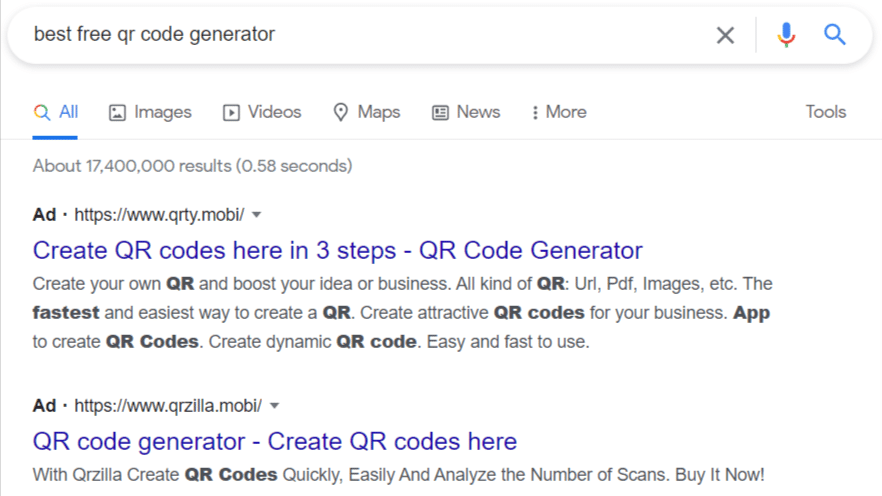
Task: Show News results tab
Action: coord(466,112)
